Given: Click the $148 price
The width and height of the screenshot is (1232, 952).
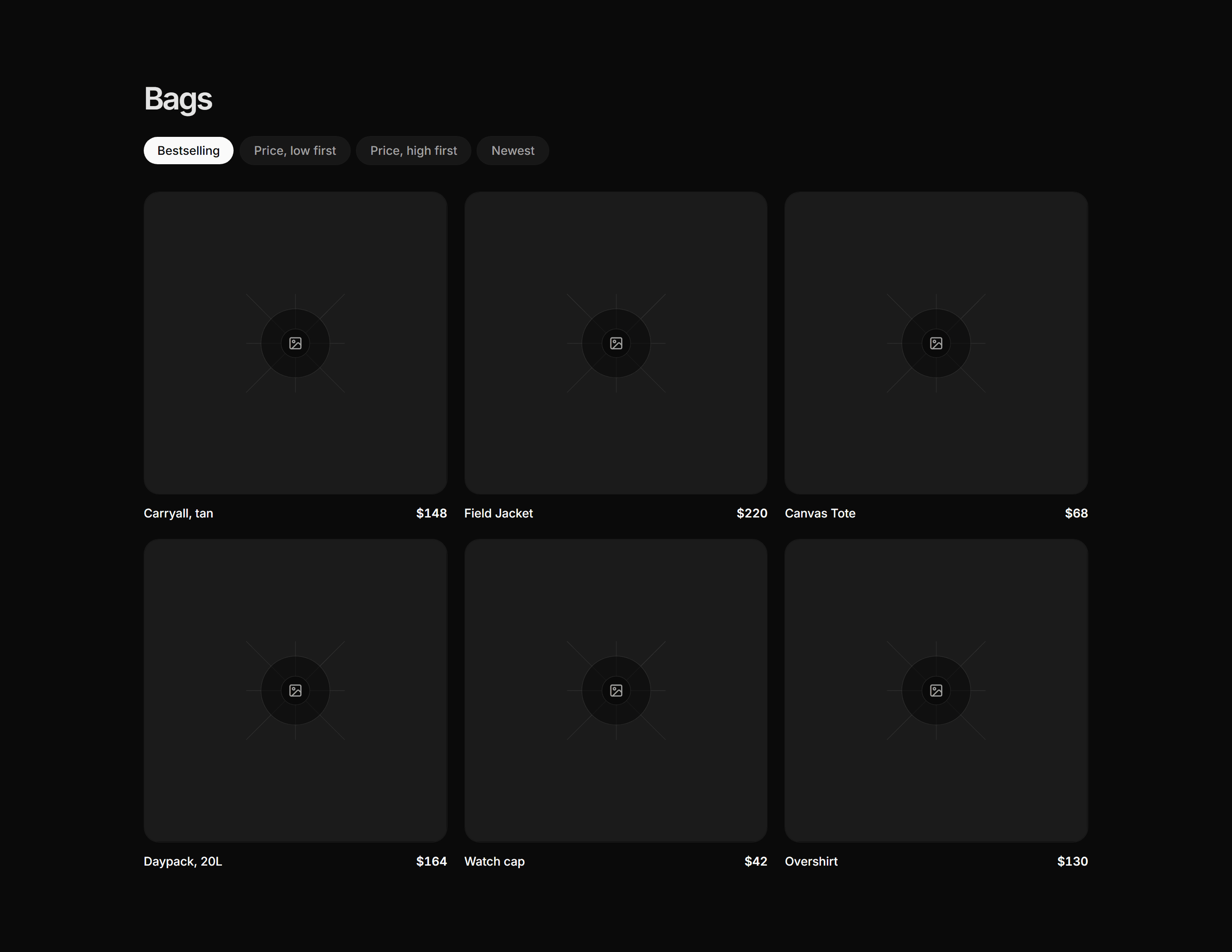Looking at the screenshot, I should click(432, 513).
